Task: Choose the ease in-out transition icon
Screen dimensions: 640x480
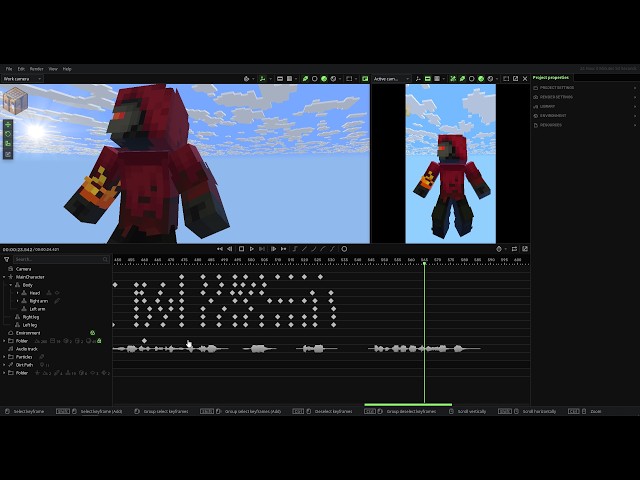Action: point(332,249)
